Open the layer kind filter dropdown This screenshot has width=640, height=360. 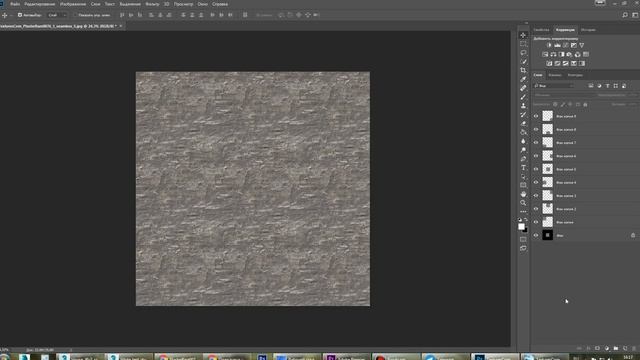553,86
